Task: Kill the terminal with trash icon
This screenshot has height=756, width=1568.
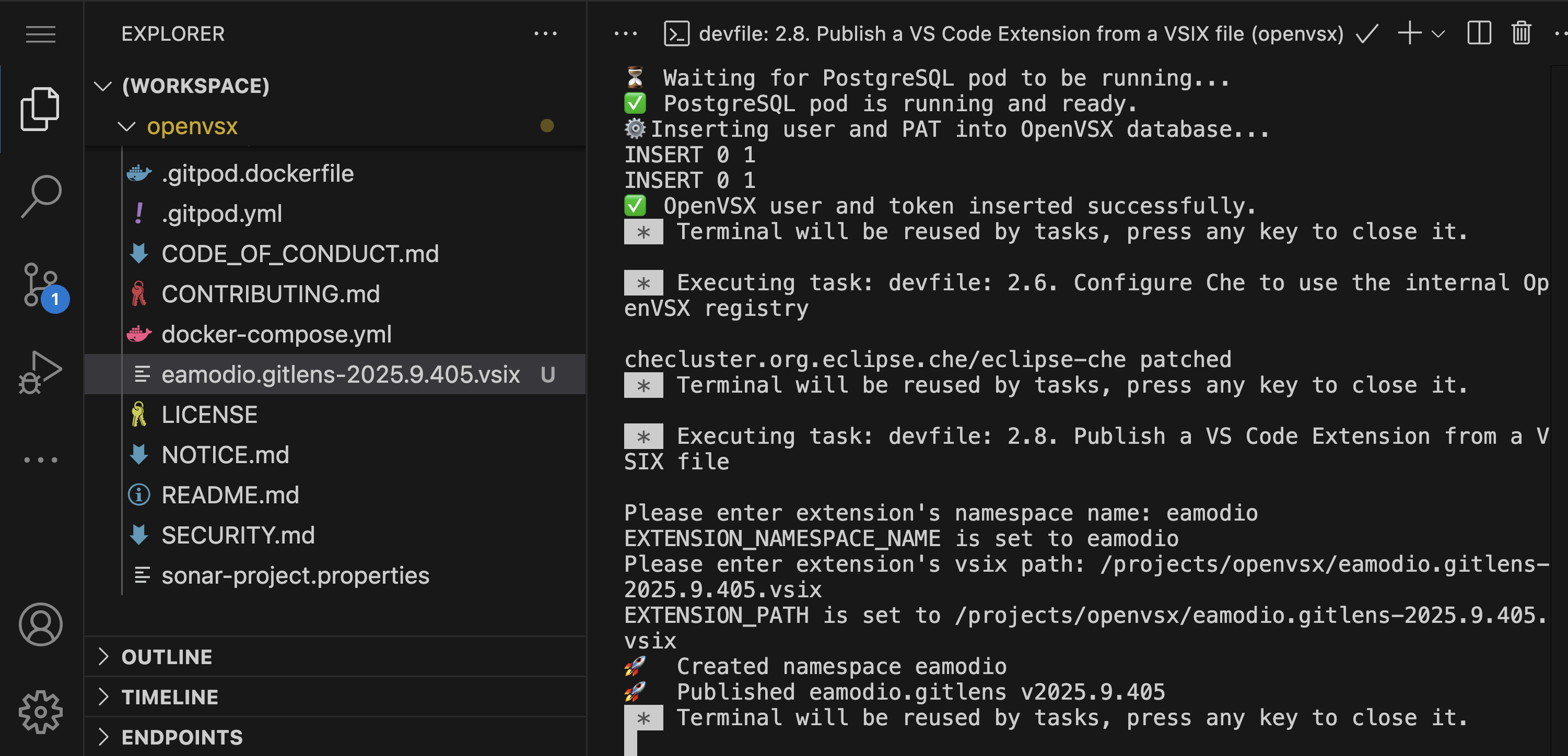Action: pos(1521,33)
